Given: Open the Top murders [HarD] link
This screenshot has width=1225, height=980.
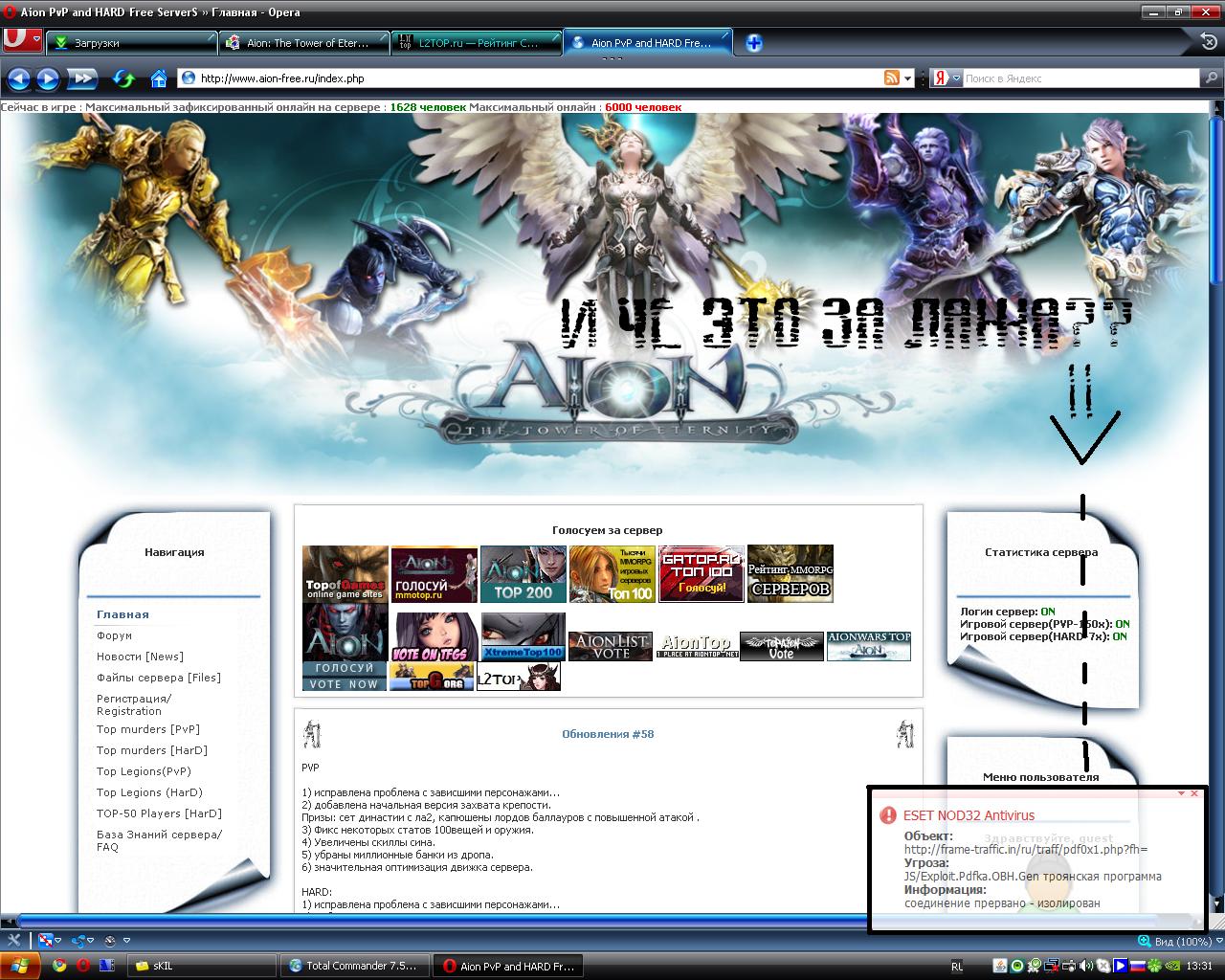Looking at the screenshot, I should [152, 750].
